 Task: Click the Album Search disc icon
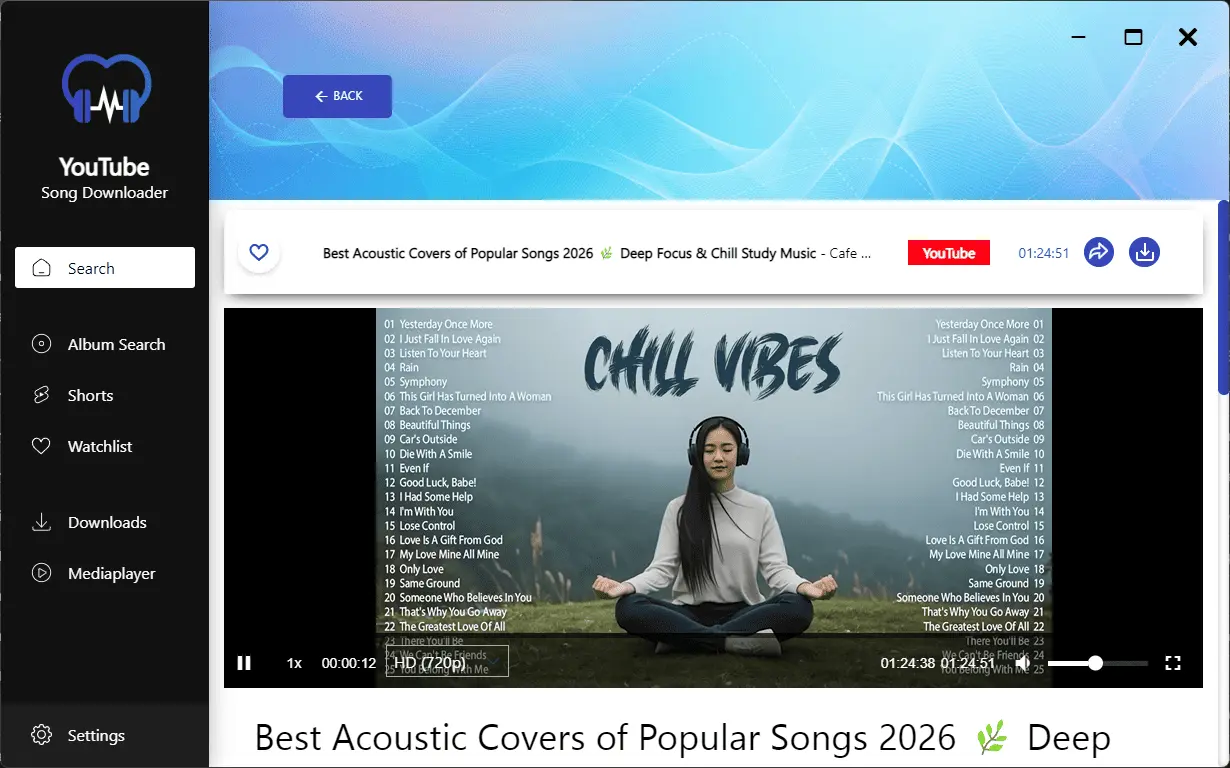41,344
